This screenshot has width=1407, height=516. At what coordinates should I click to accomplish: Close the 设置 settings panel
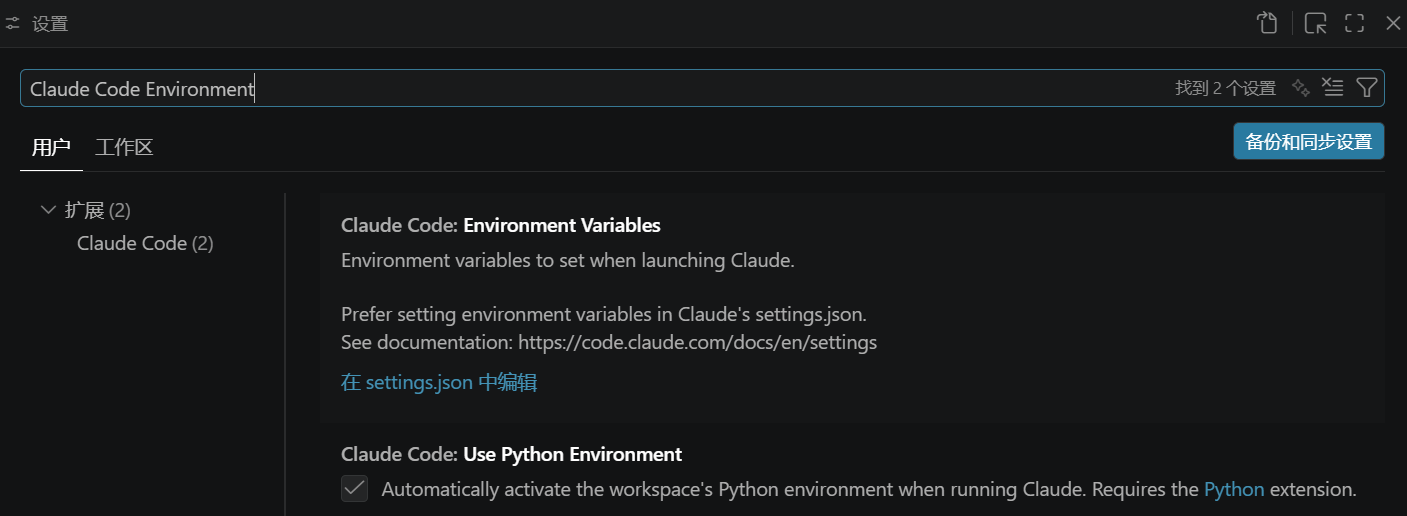click(x=1392, y=23)
